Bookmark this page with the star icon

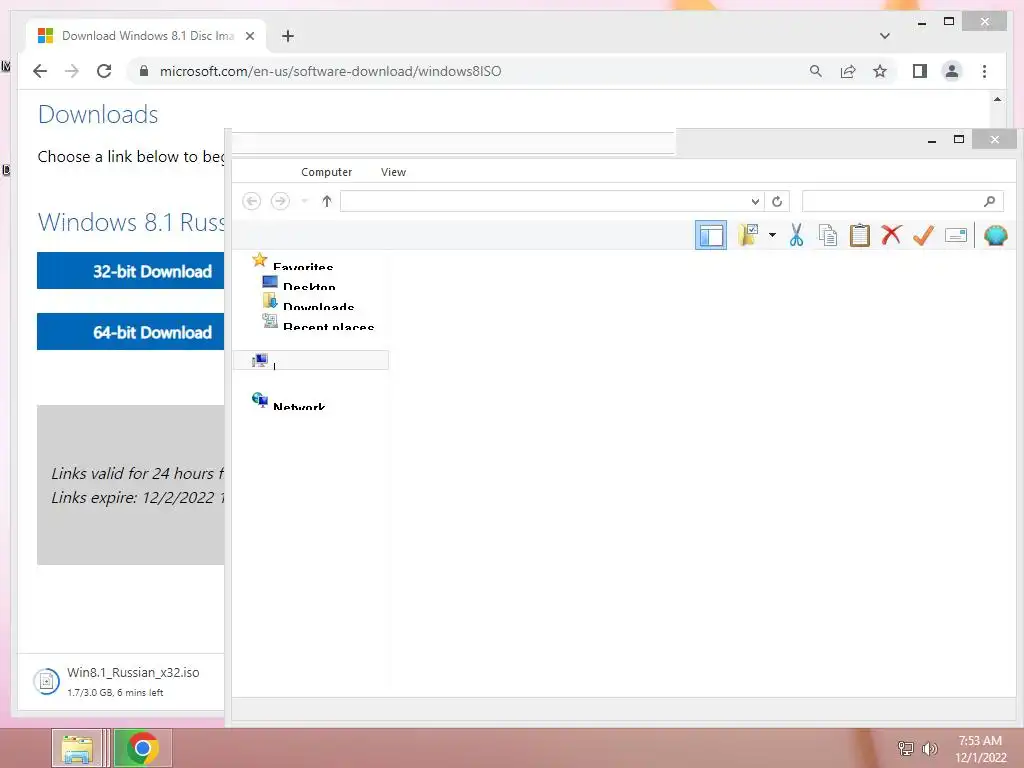[x=880, y=71]
